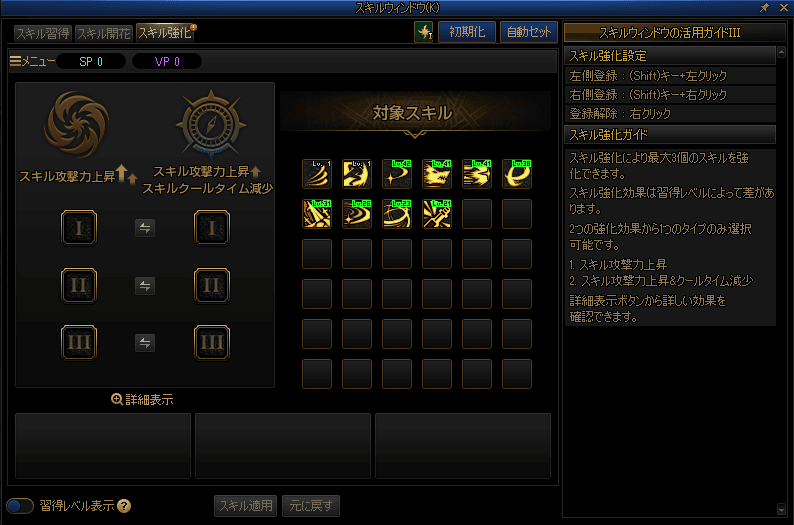Click the help question mark icon
This screenshot has height=525, width=794.
pyautogui.click(x=124, y=506)
